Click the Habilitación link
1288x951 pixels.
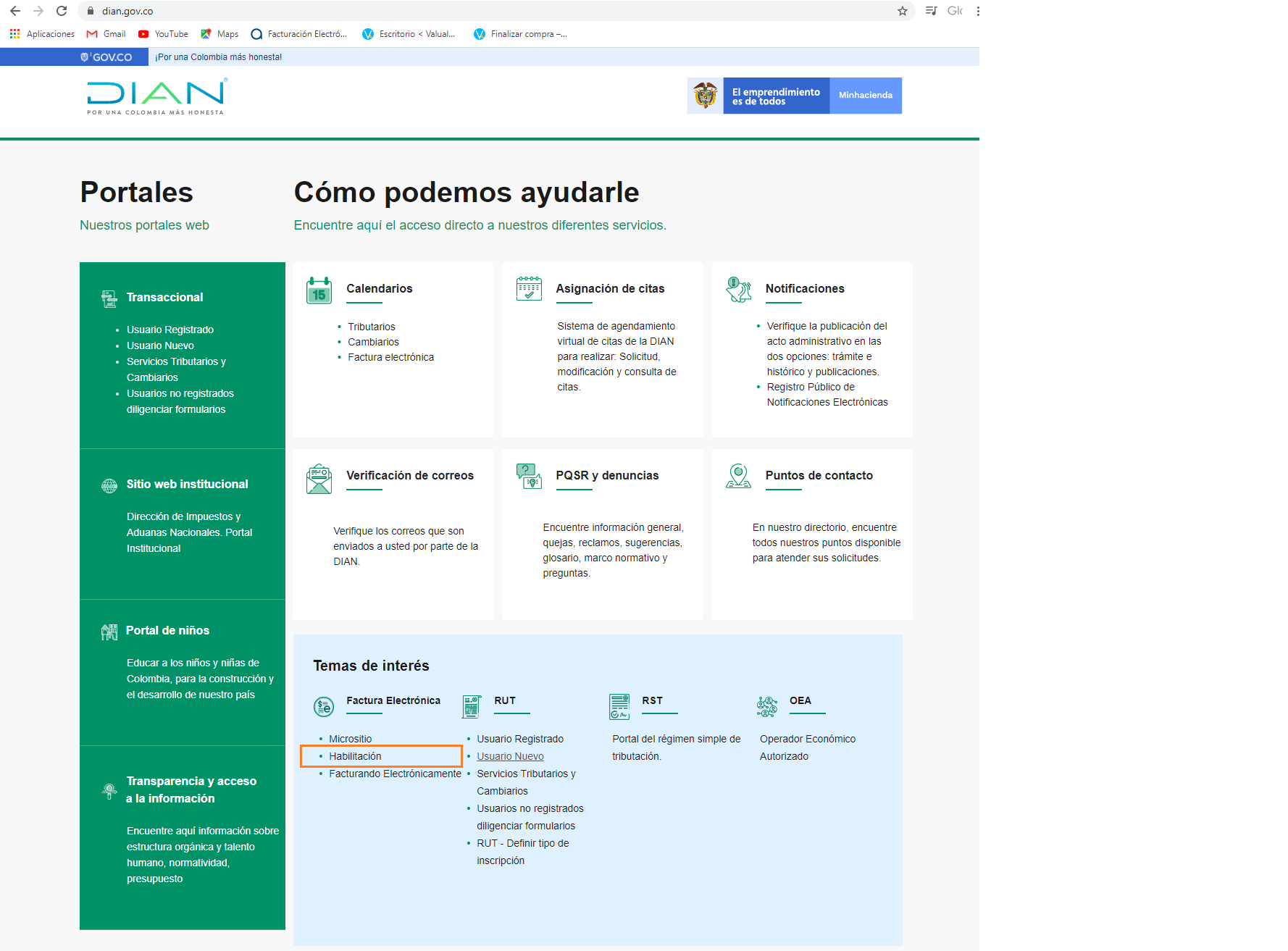point(355,756)
